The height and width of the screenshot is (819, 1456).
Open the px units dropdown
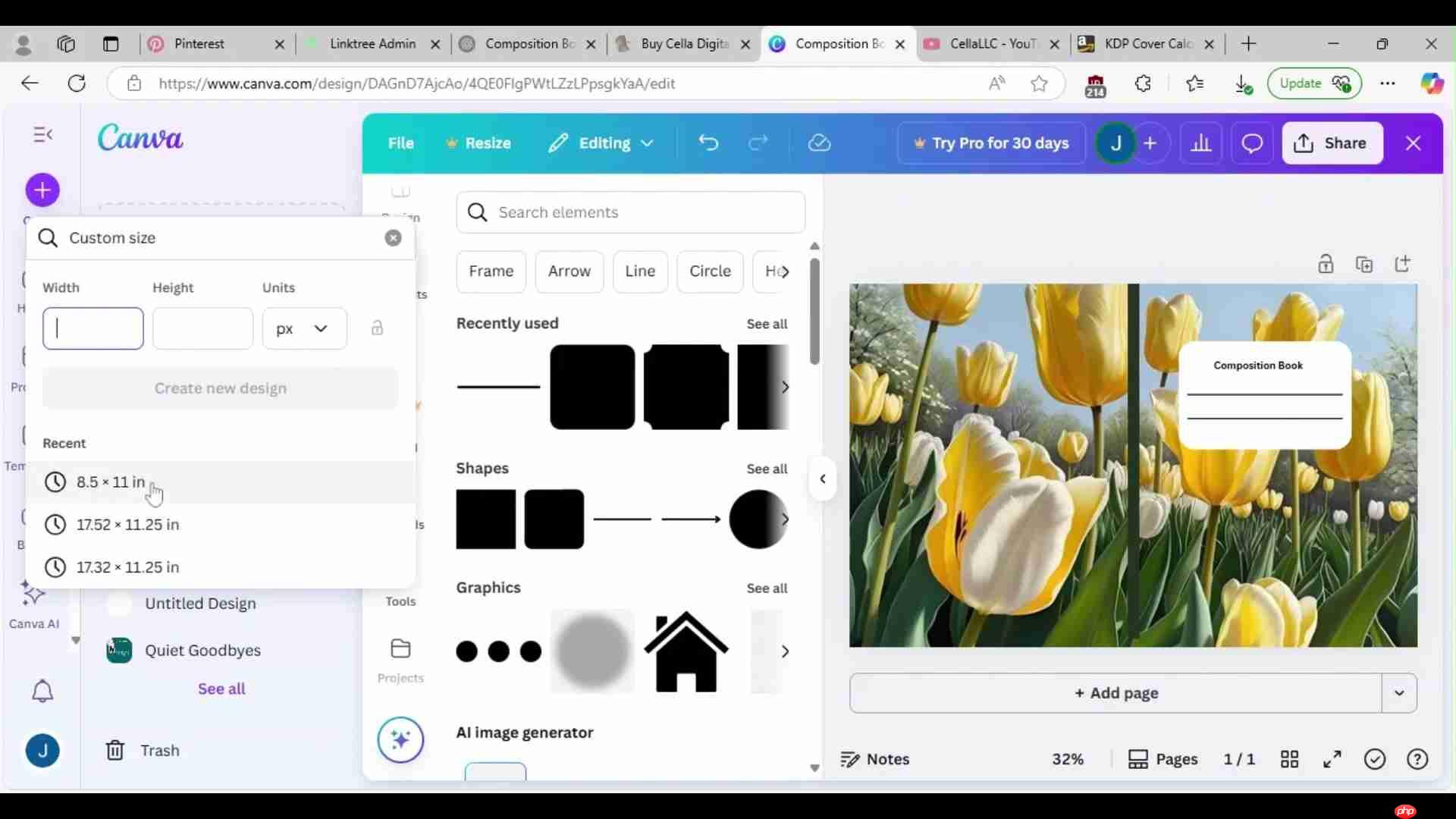304,328
